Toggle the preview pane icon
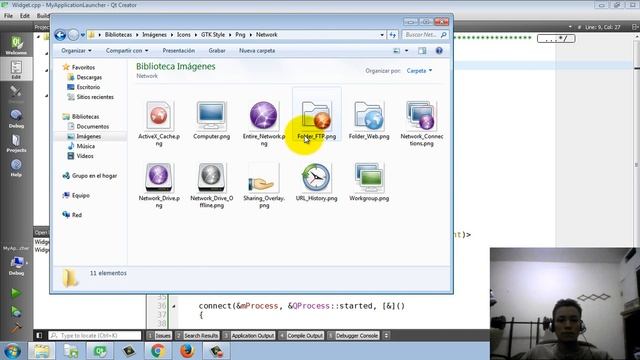 pyautogui.click(x=422, y=51)
